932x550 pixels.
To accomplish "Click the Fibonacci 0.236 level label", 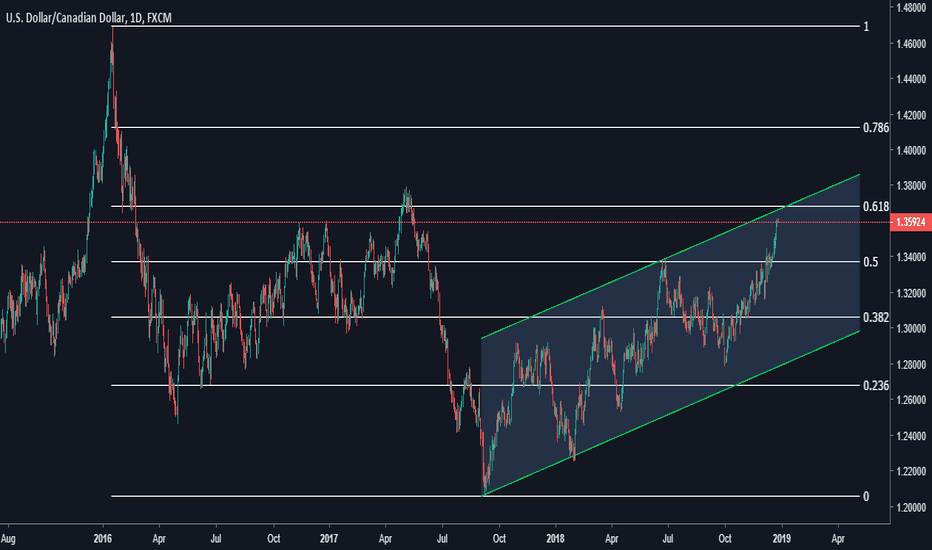I will (876, 386).
